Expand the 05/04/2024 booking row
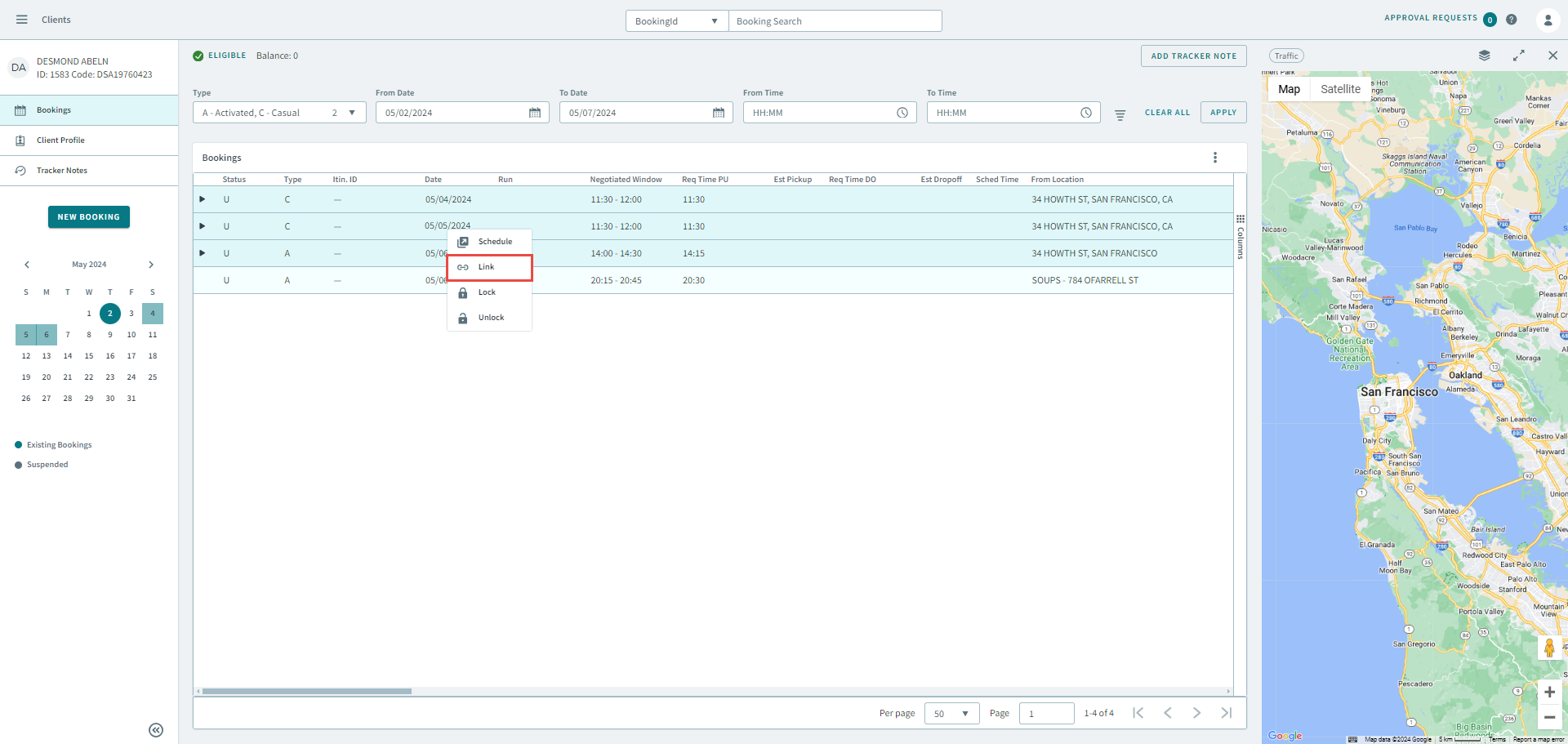 pyautogui.click(x=203, y=199)
